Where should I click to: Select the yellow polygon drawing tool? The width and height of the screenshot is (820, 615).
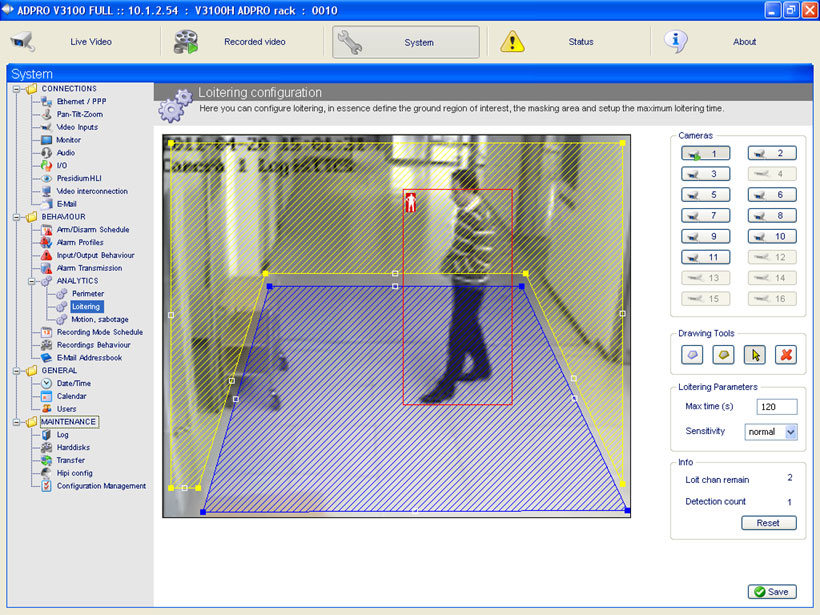click(x=723, y=354)
